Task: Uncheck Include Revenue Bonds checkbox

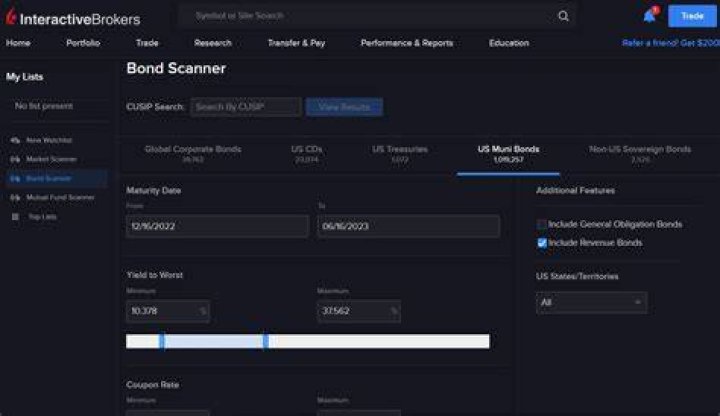Action: point(542,243)
